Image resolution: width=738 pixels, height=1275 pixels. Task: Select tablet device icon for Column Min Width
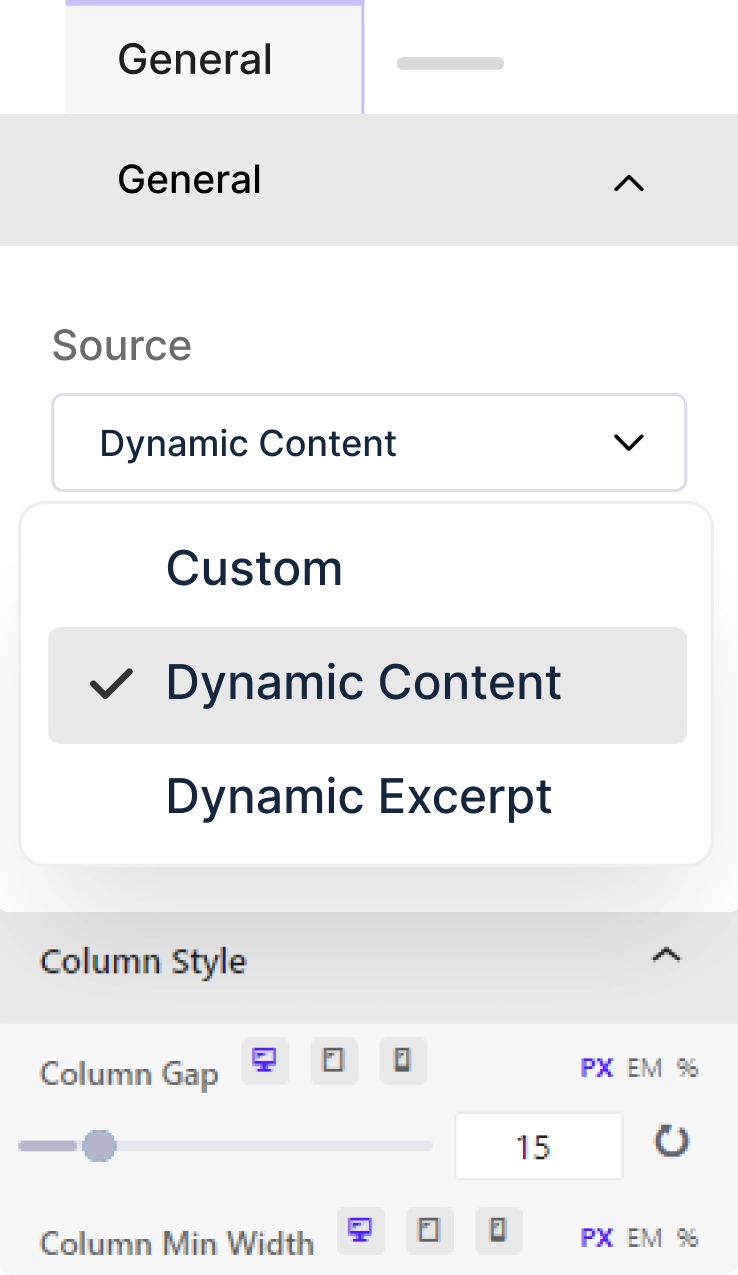[x=430, y=1229]
